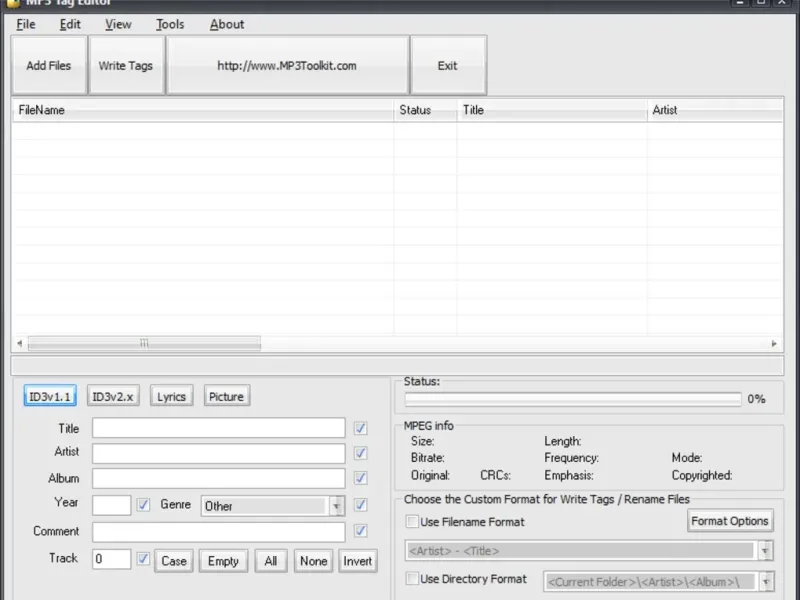Viewport: 800px width, 600px height.
Task: Expand the <Artist> - <Title> filename format dropdown
Action: coord(765,551)
